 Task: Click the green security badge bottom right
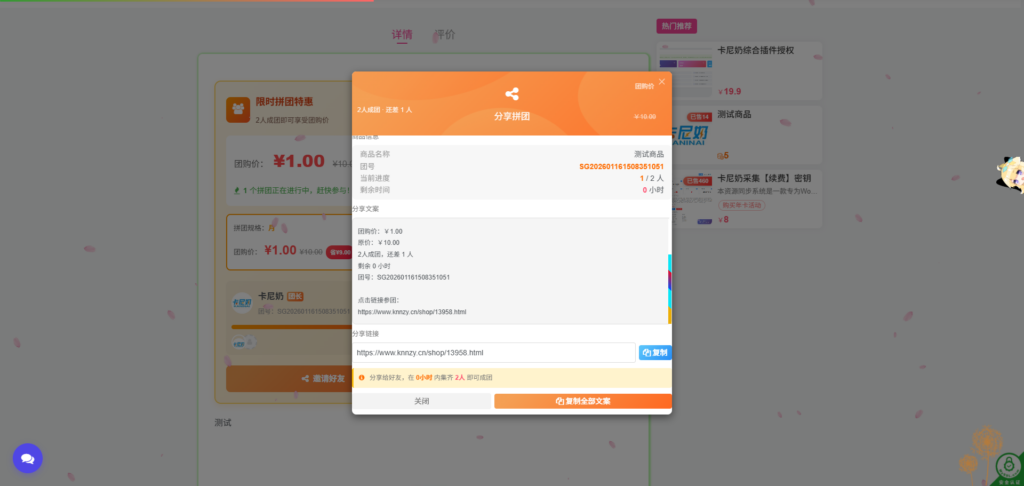coord(1009,468)
